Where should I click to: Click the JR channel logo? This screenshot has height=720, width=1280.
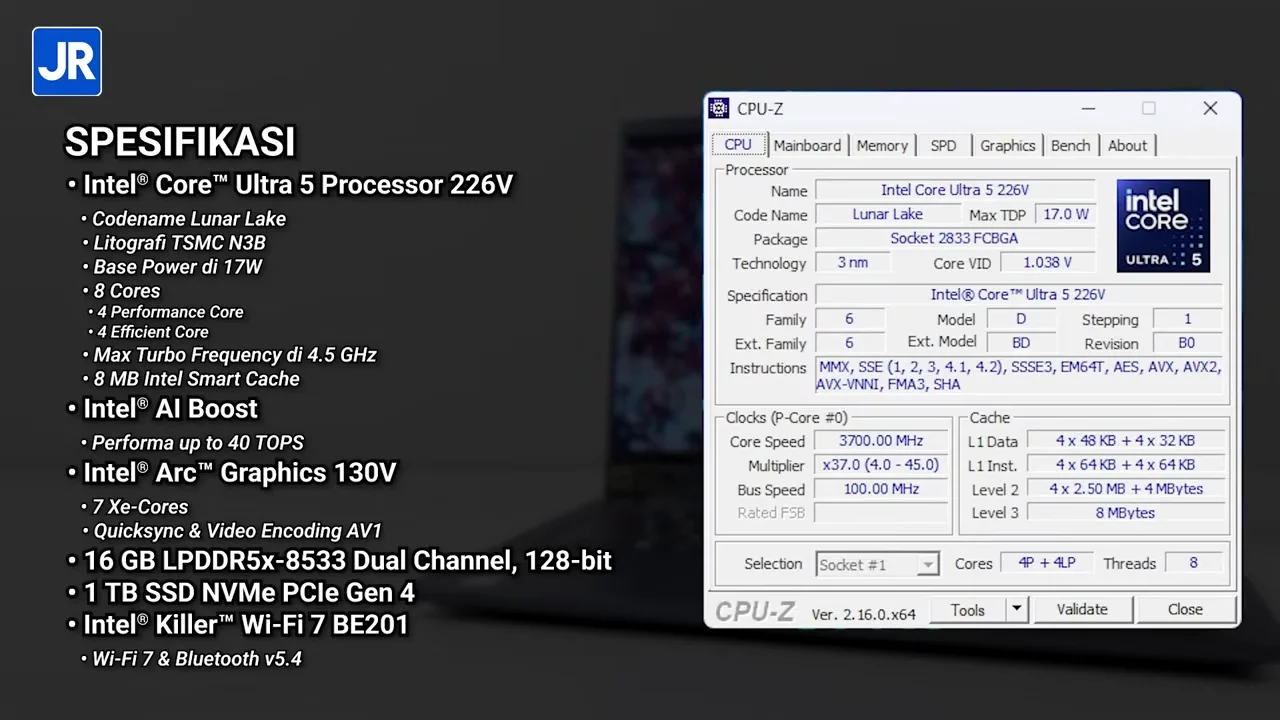67,62
